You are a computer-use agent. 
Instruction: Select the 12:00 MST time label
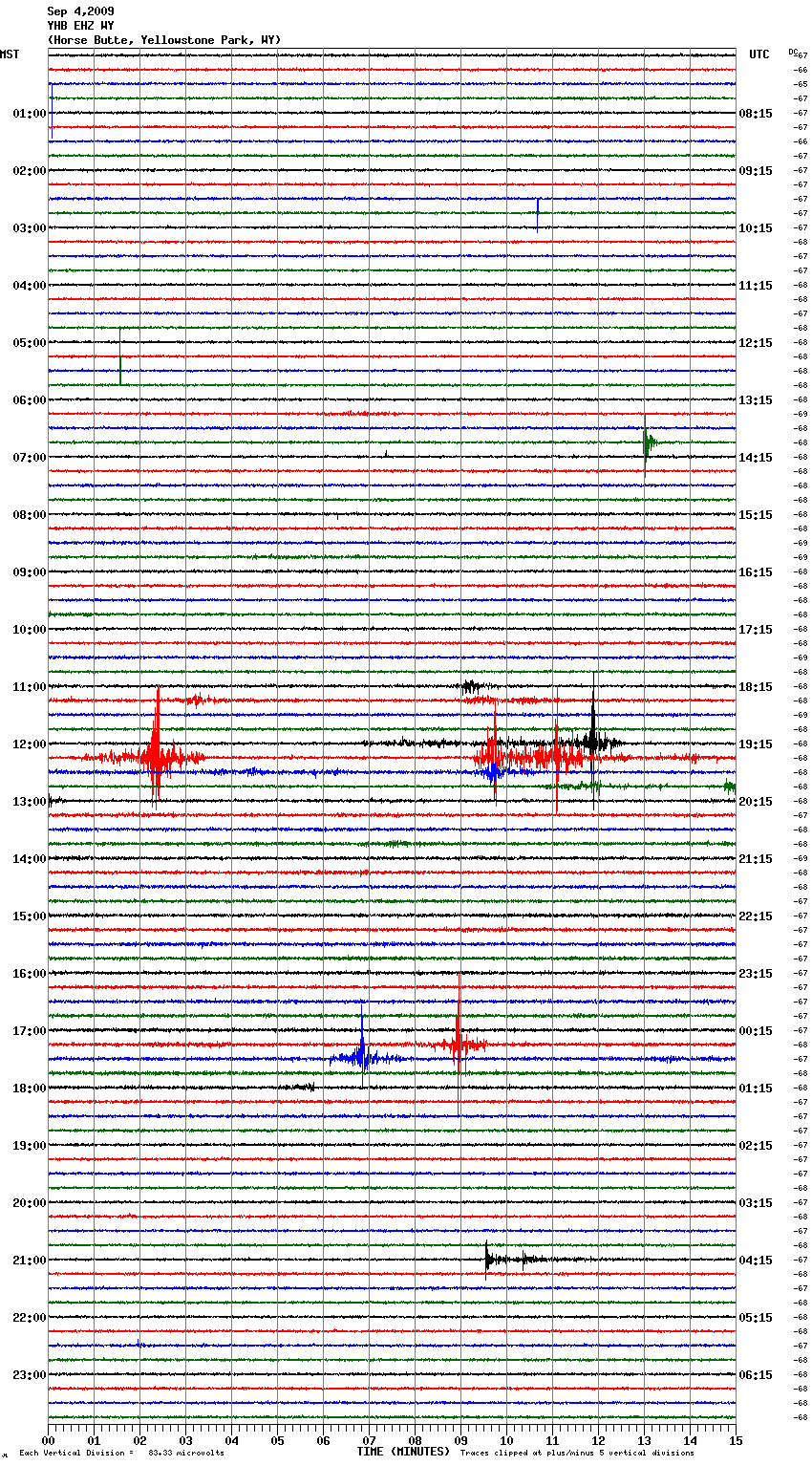point(30,744)
